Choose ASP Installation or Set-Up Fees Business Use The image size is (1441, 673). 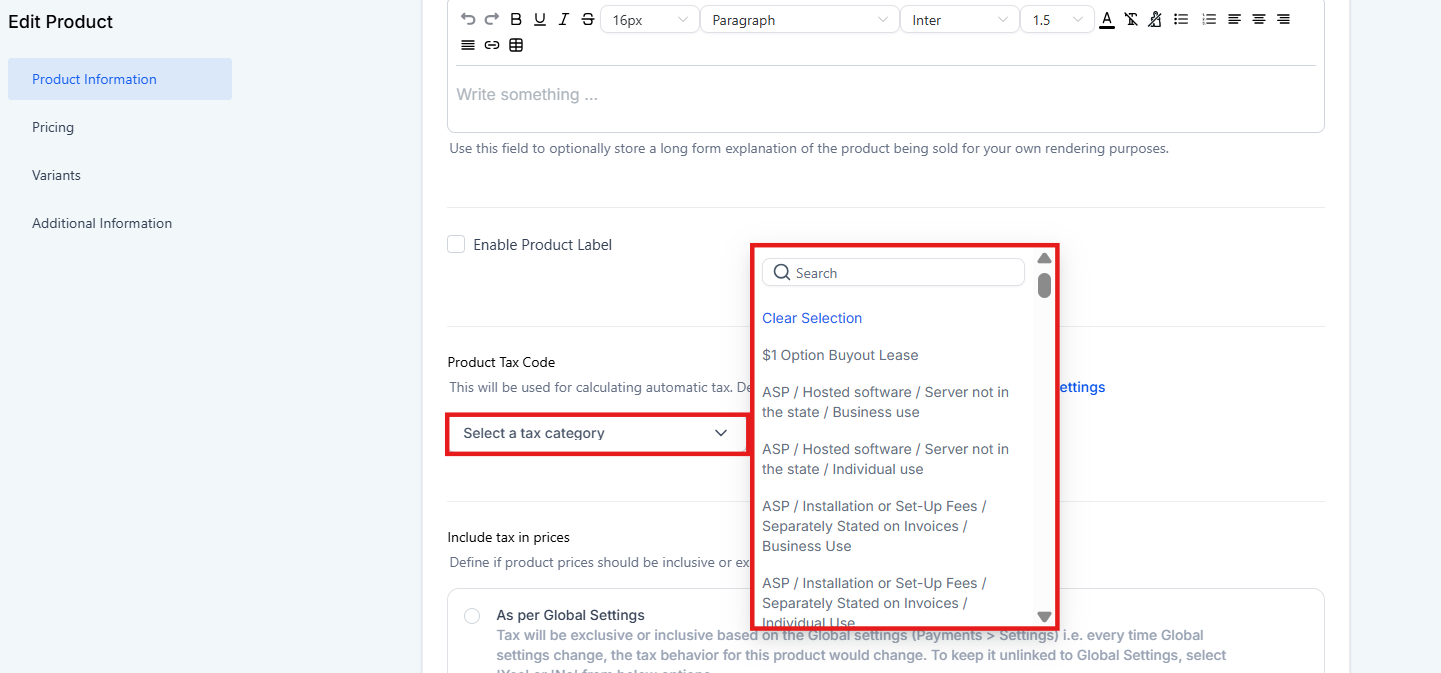coord(875,526)
